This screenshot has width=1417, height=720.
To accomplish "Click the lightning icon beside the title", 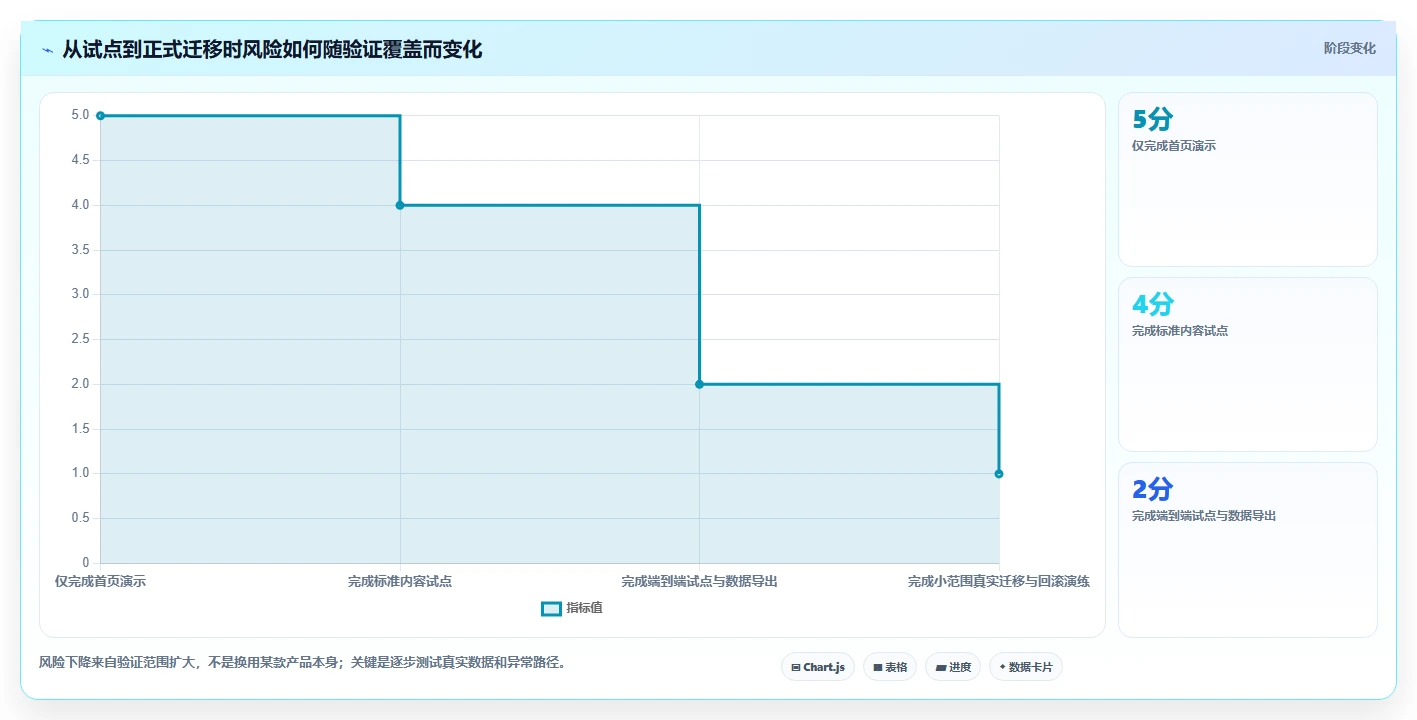I will tap(48, 50).
